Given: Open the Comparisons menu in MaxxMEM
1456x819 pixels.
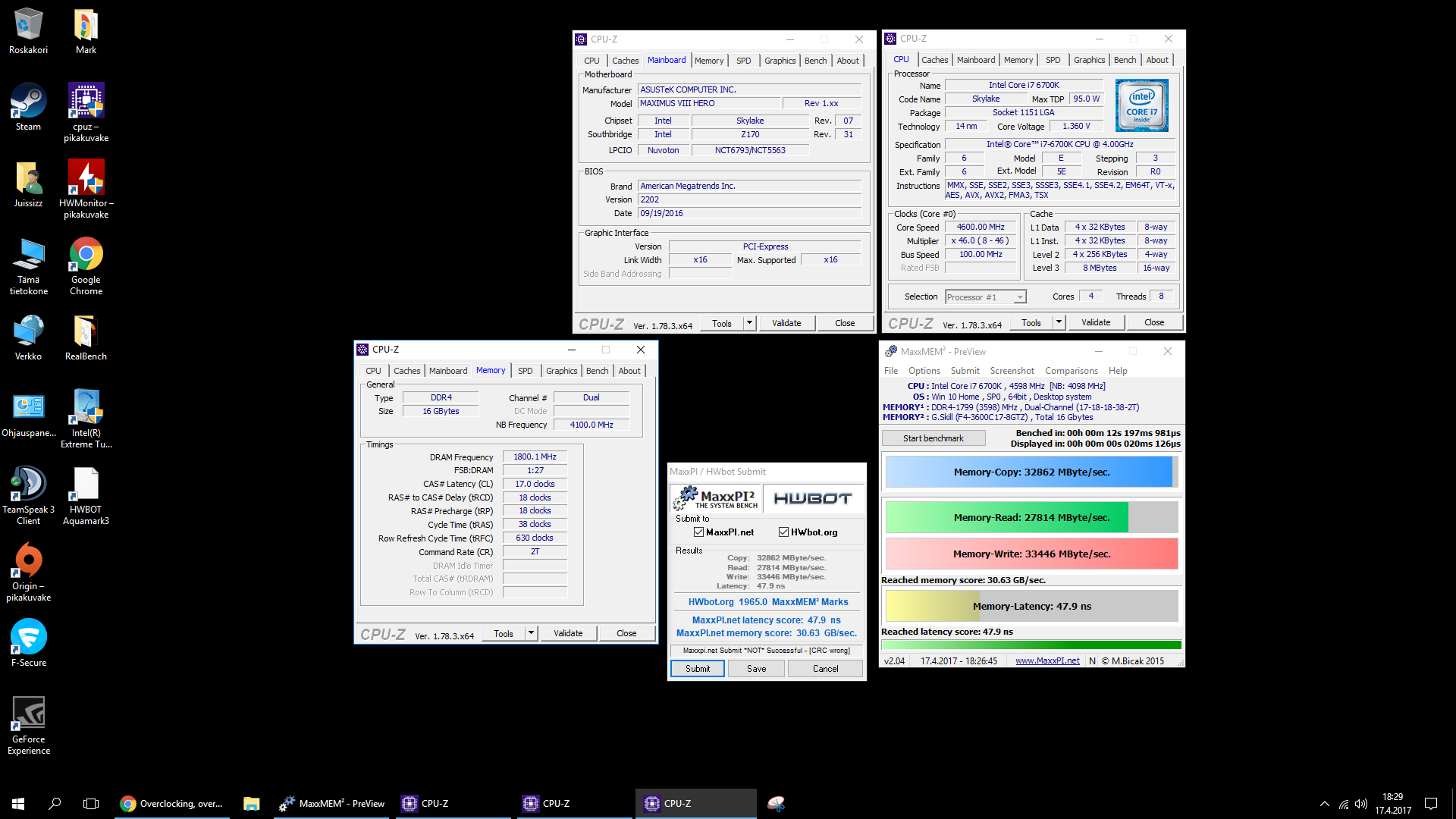Looking at the screenshot, I should click(x=1071, y=371).
